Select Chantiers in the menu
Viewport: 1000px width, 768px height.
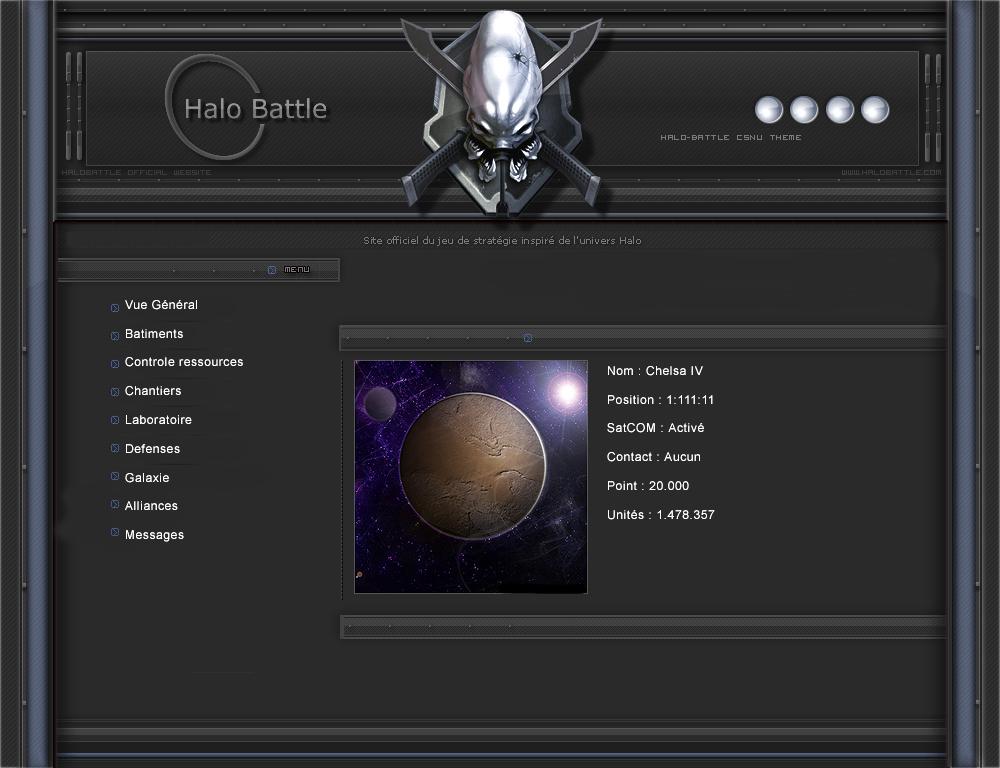click(153, 390)
